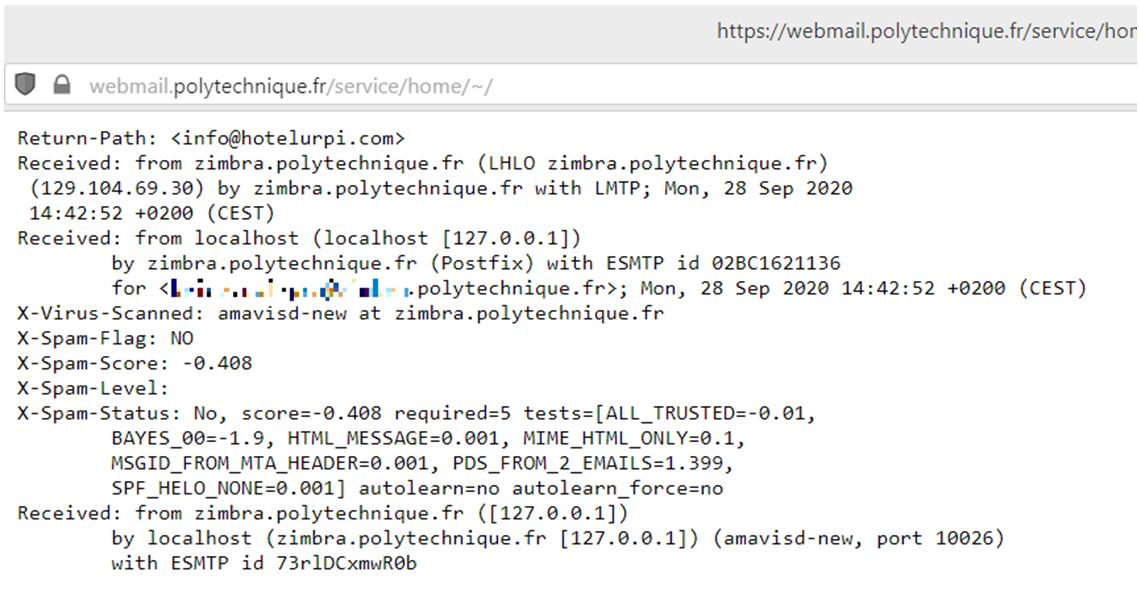Click the tracking protection shield icon
This screenshot has height=590, width=1139.
(x=26, y=86)
